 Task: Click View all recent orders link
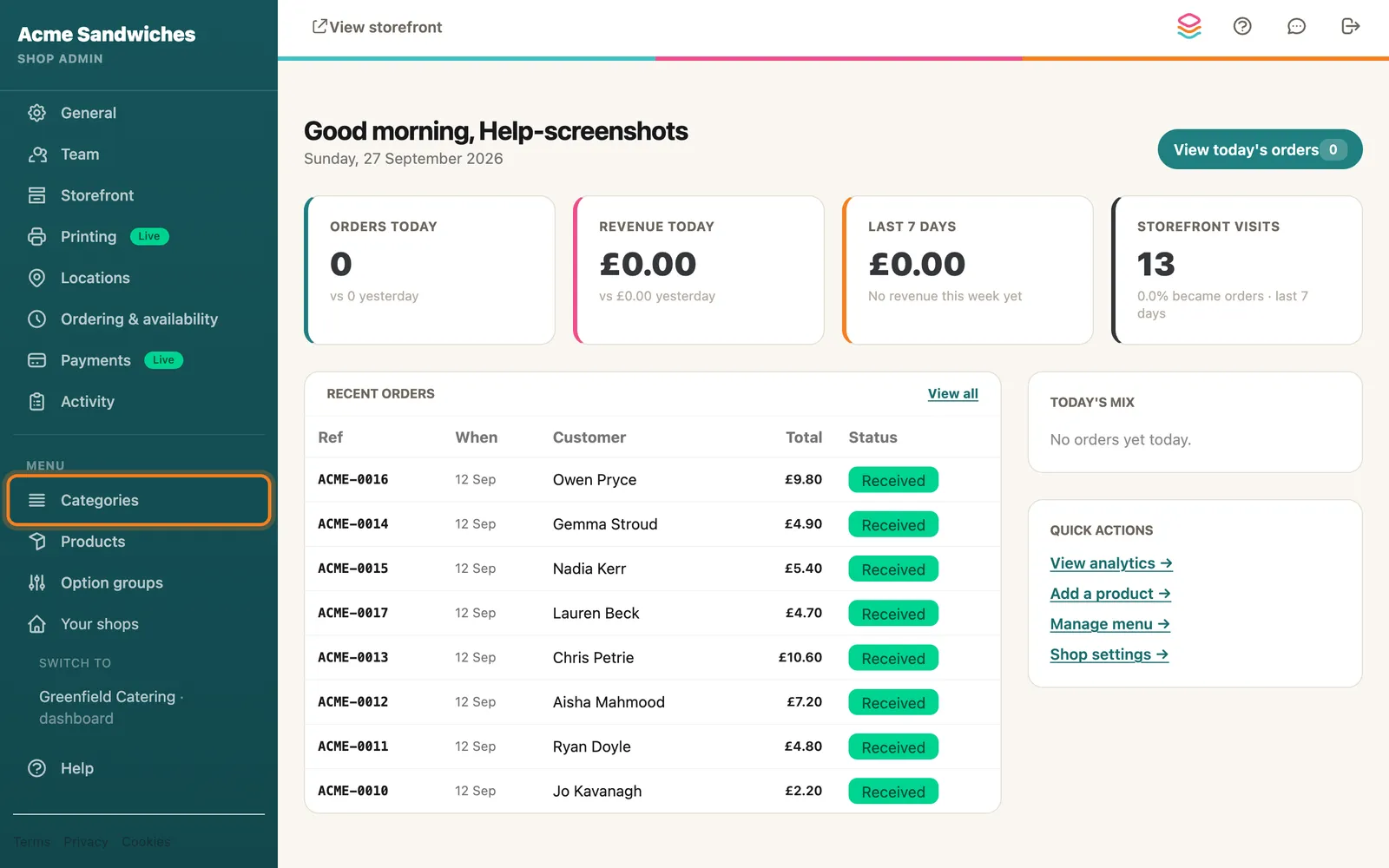point(952,393)
